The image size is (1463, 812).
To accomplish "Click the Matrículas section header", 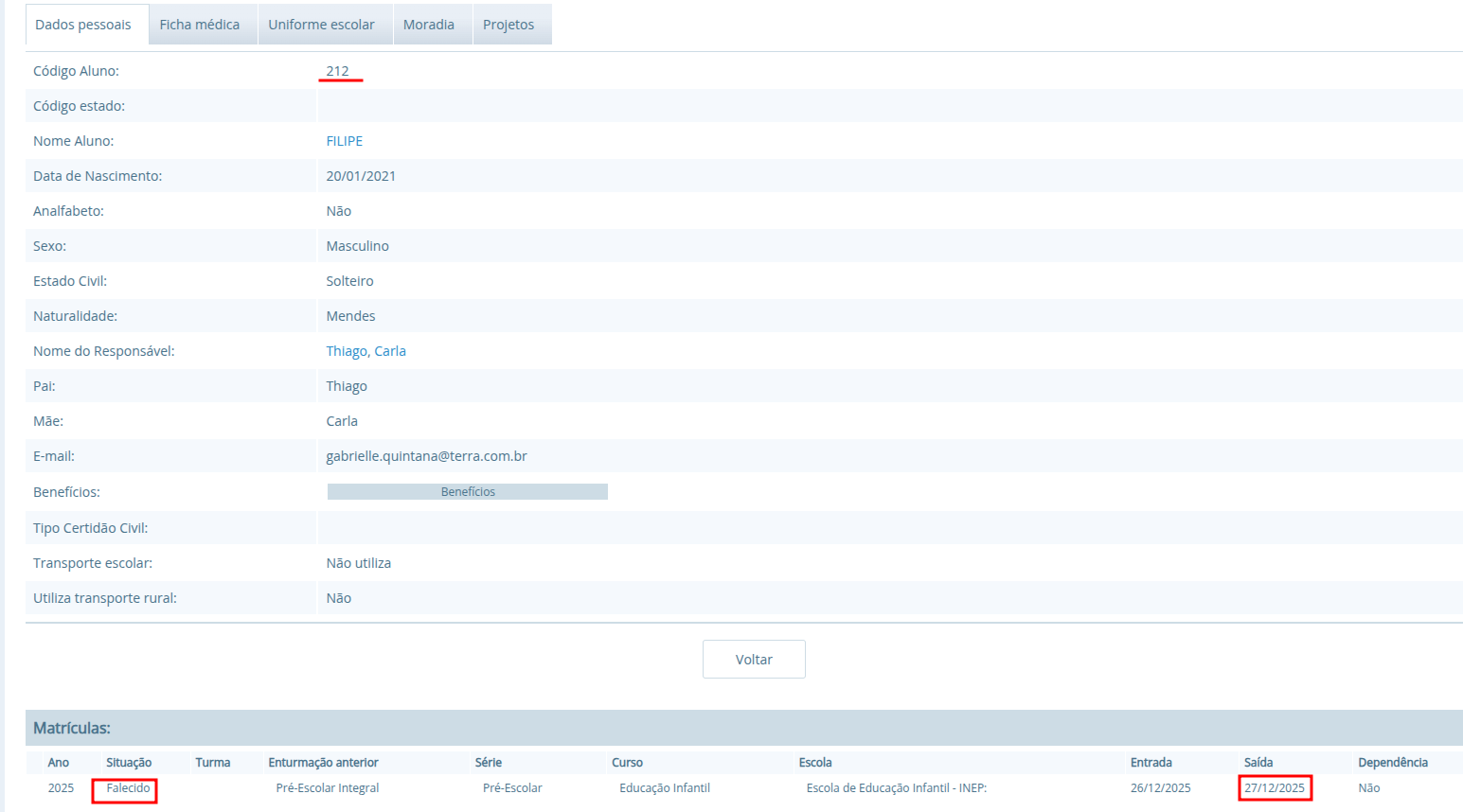I will [72, 728].
